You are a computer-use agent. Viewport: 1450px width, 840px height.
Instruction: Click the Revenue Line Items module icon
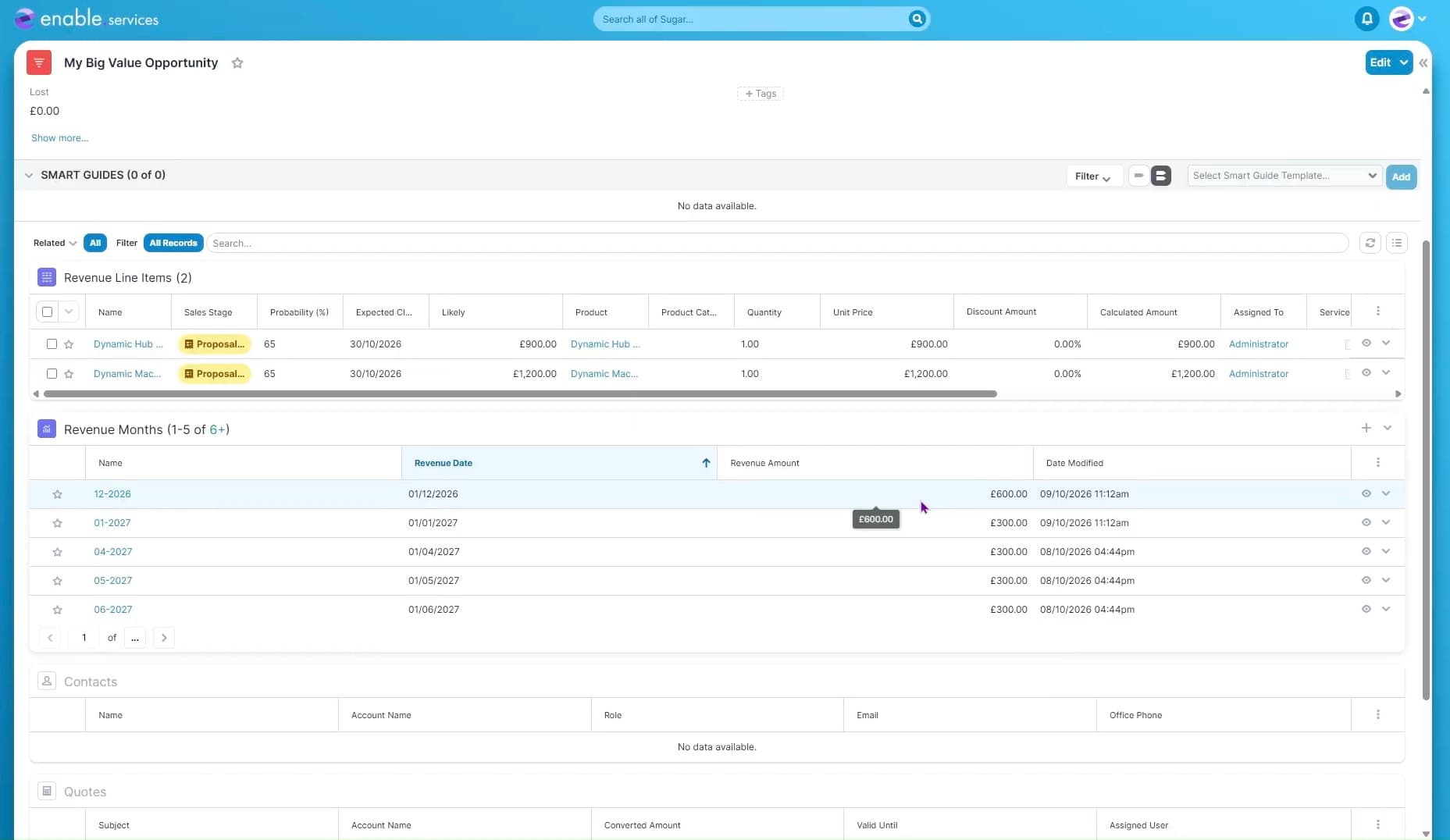pyautogui.click(x=47, y=277)
